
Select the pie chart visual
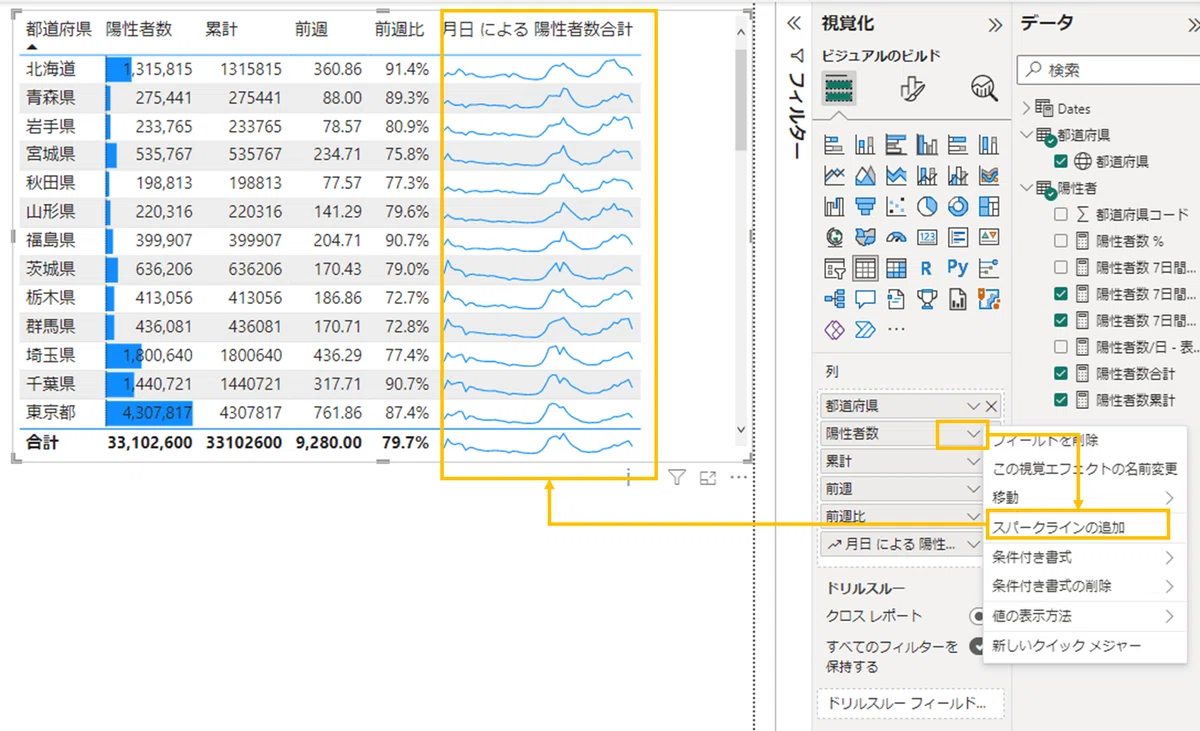927,207
